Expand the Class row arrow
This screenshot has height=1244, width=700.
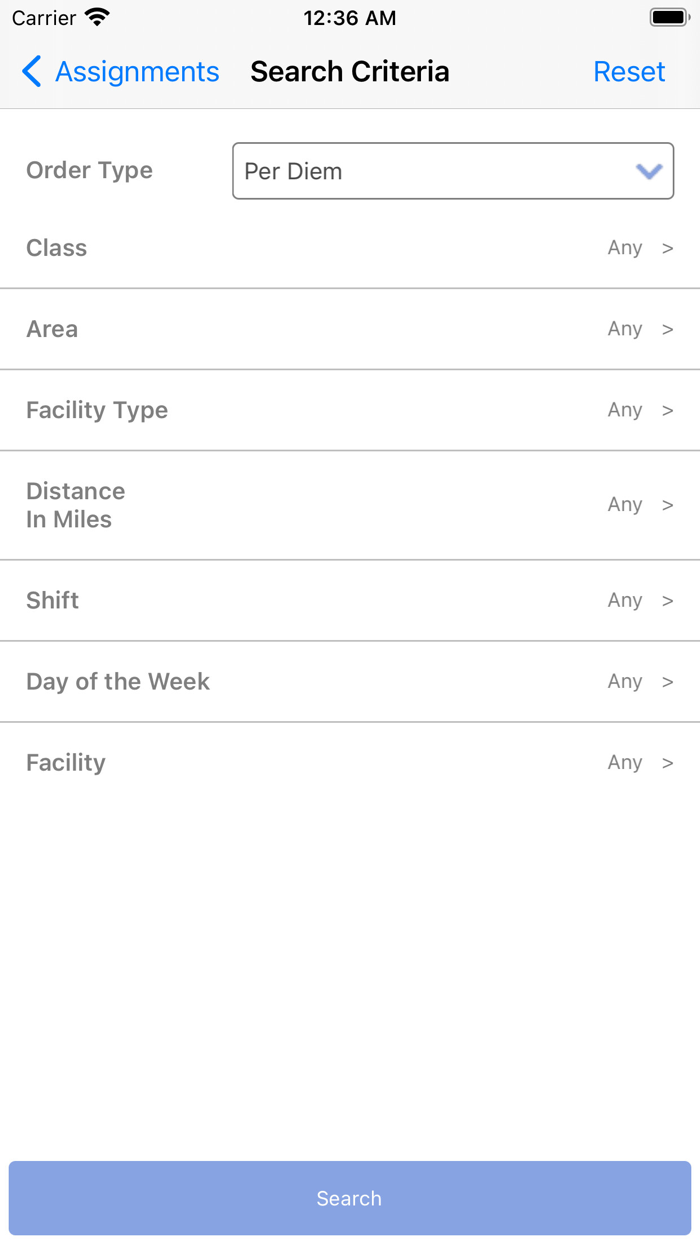pos(668,249)
